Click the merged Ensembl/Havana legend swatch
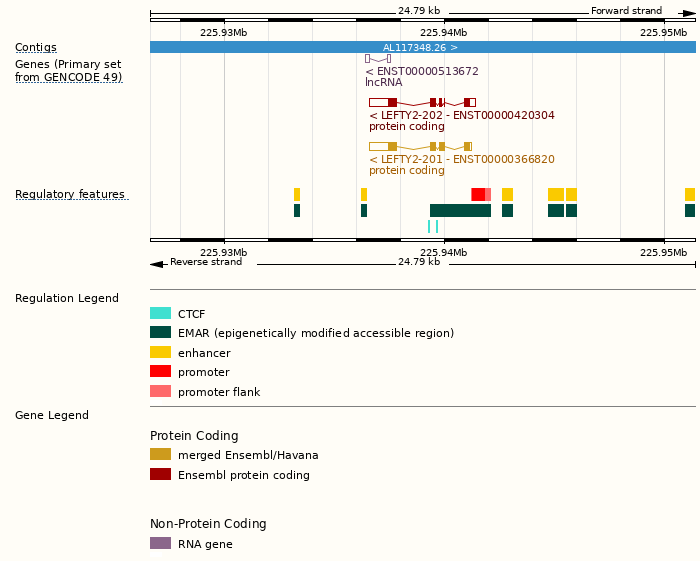700x561 pixels. [x=160, y=454]
